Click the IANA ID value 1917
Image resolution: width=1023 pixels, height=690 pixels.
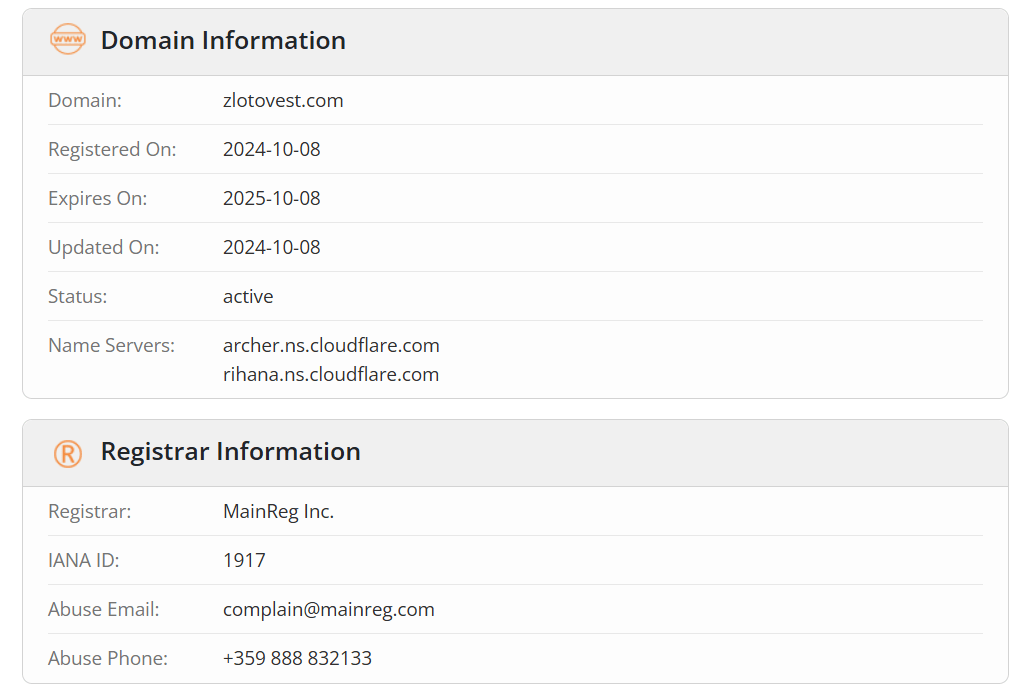click(244, 560)
